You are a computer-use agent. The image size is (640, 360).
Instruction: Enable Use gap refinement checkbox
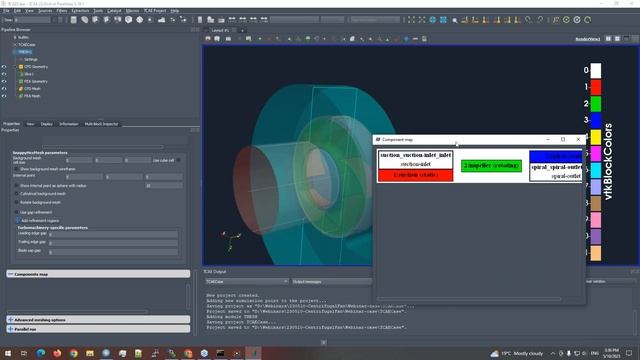pyautogui.click(x=16, y=212)
